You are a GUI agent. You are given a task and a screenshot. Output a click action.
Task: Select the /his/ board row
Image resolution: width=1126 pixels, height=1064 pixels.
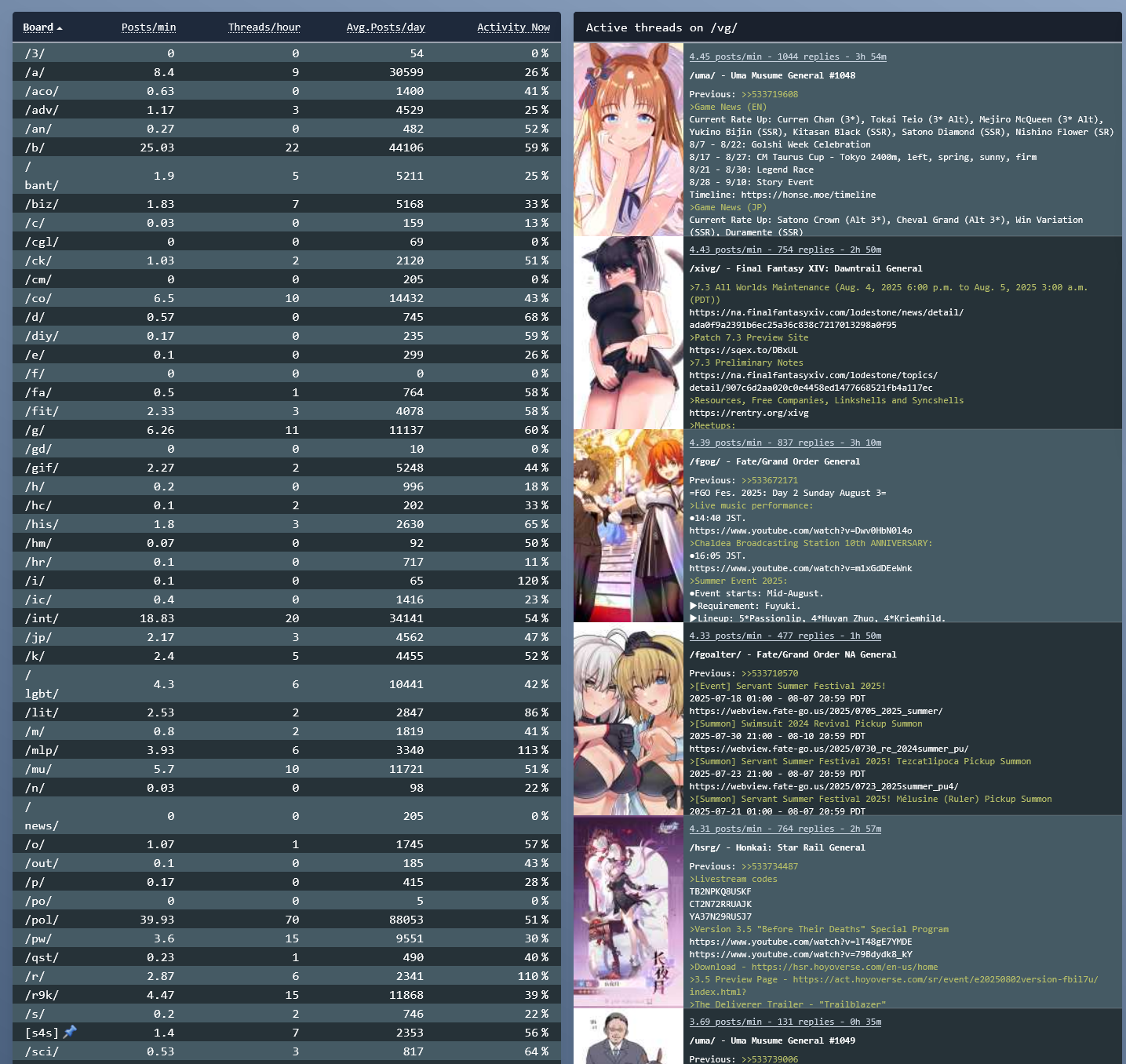pyautogui.click(x=286, y=524)
